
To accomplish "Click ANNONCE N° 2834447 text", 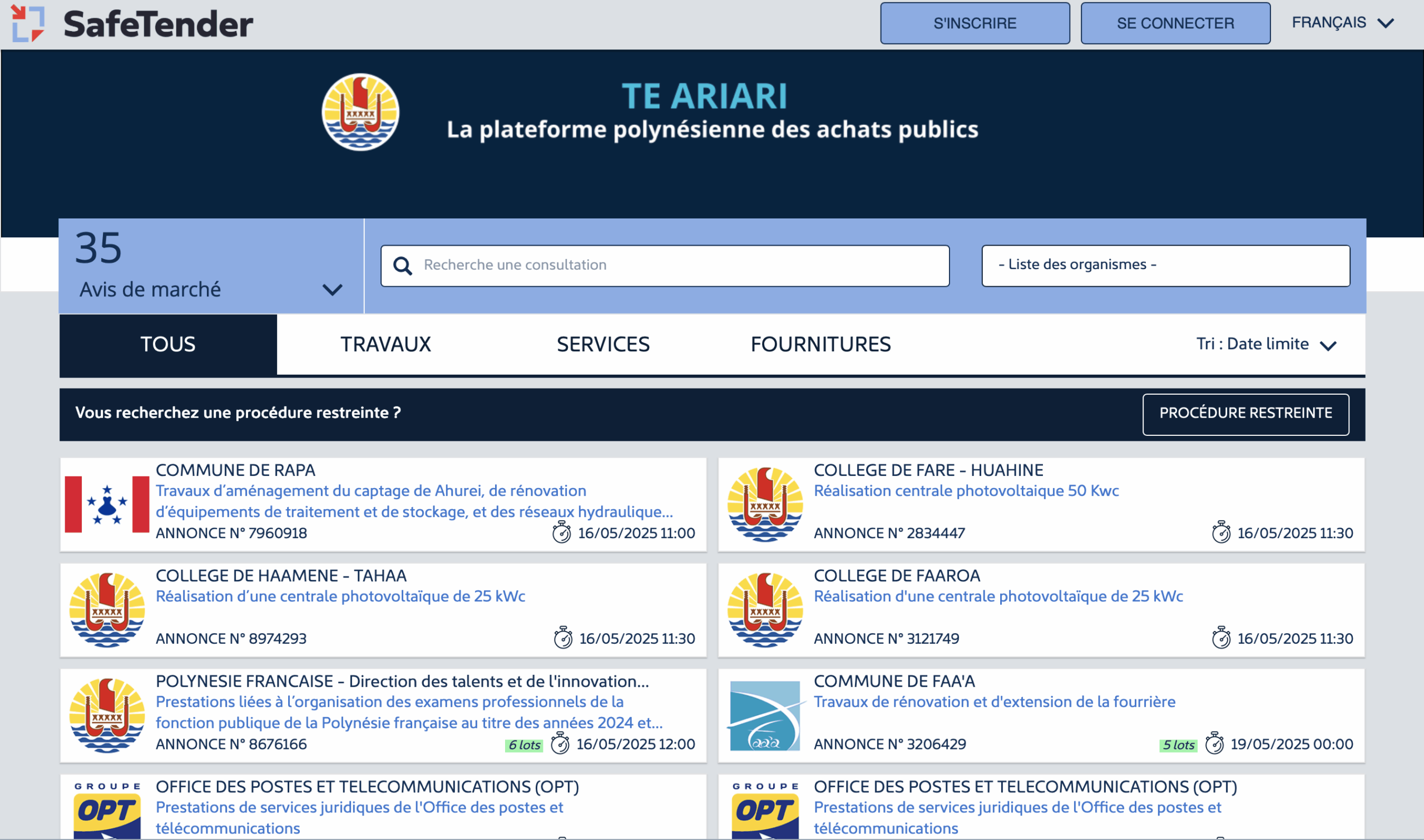I will (889, 533).
